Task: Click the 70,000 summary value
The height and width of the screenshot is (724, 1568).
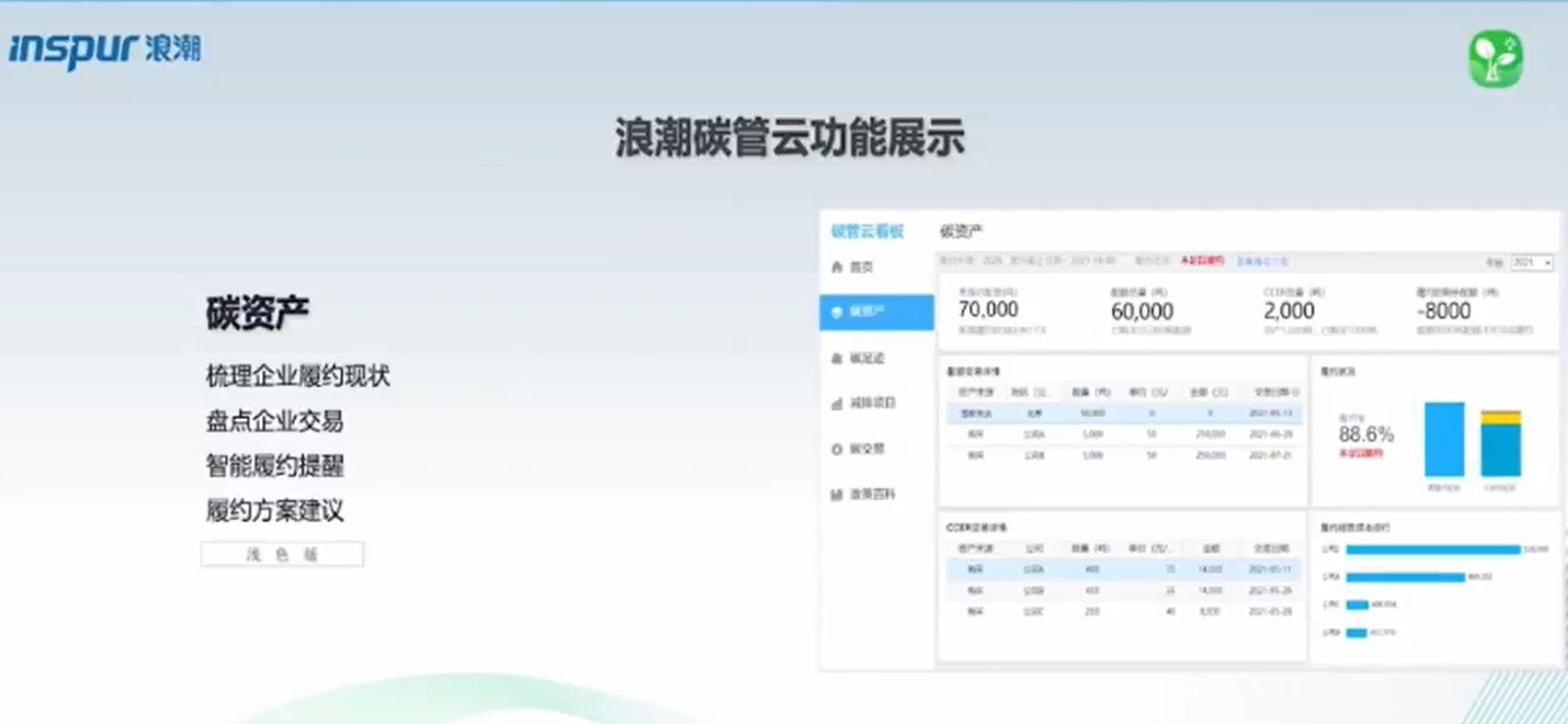Action: 988,310
